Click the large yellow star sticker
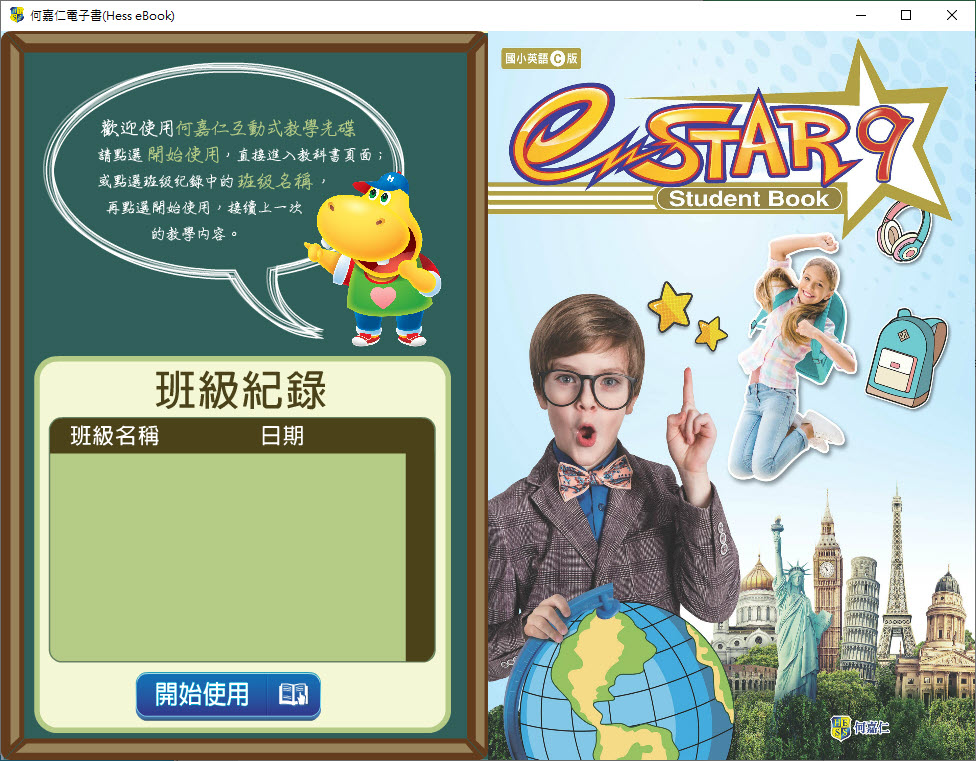The image size is (976, 761). [669, 305]
